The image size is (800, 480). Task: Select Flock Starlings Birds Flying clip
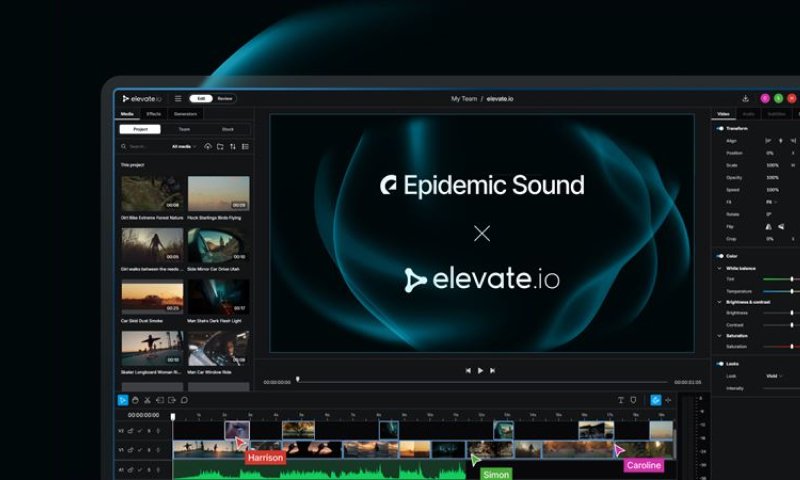tap(218, 193)
